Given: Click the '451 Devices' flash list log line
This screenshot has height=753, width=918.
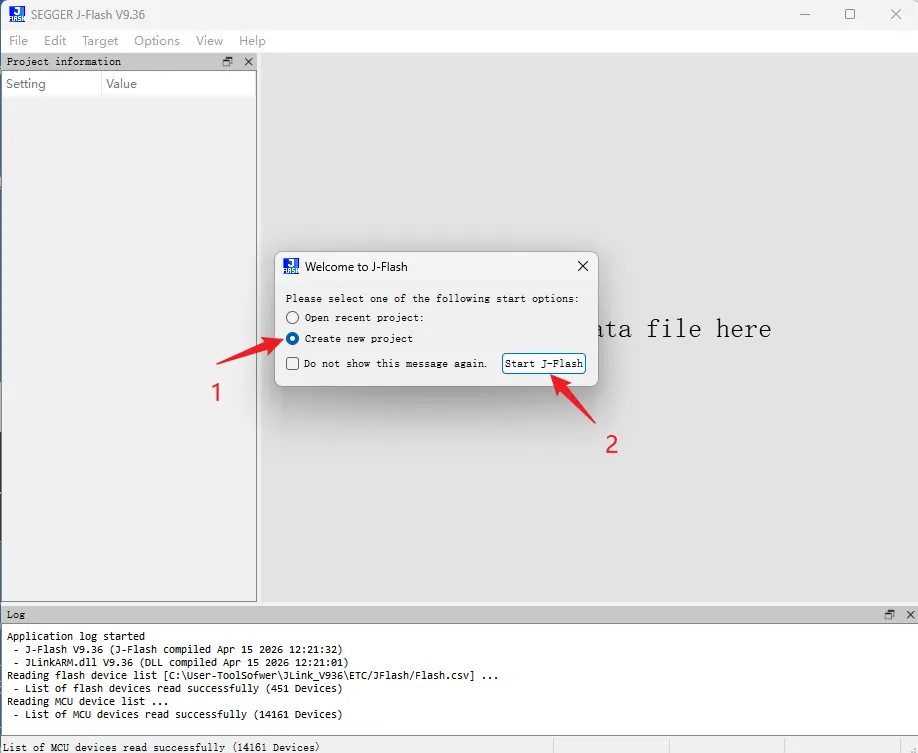Looking at the screenshot, I should pos(177,688).
